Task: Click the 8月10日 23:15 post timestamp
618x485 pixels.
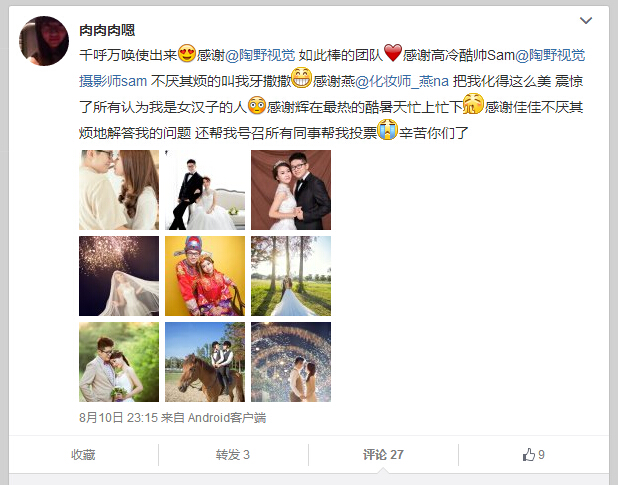Action: (118, 418)
